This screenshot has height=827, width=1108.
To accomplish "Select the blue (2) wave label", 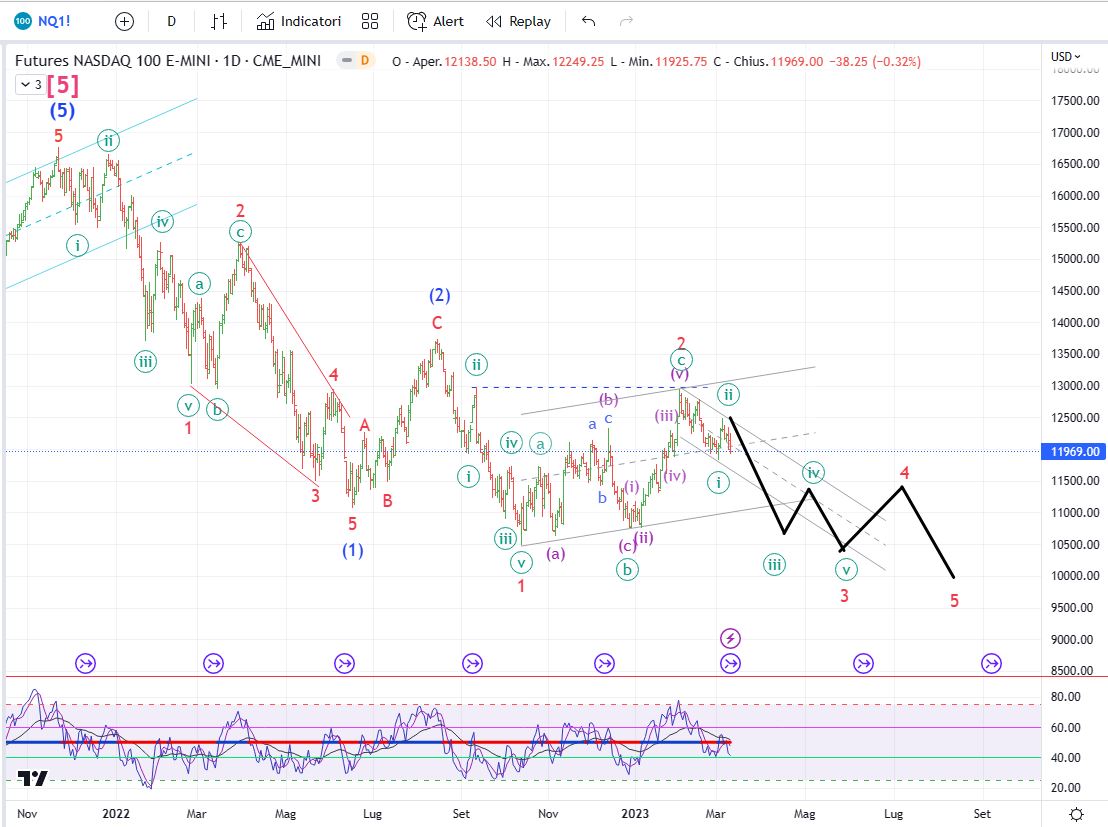I will point(440,295).
